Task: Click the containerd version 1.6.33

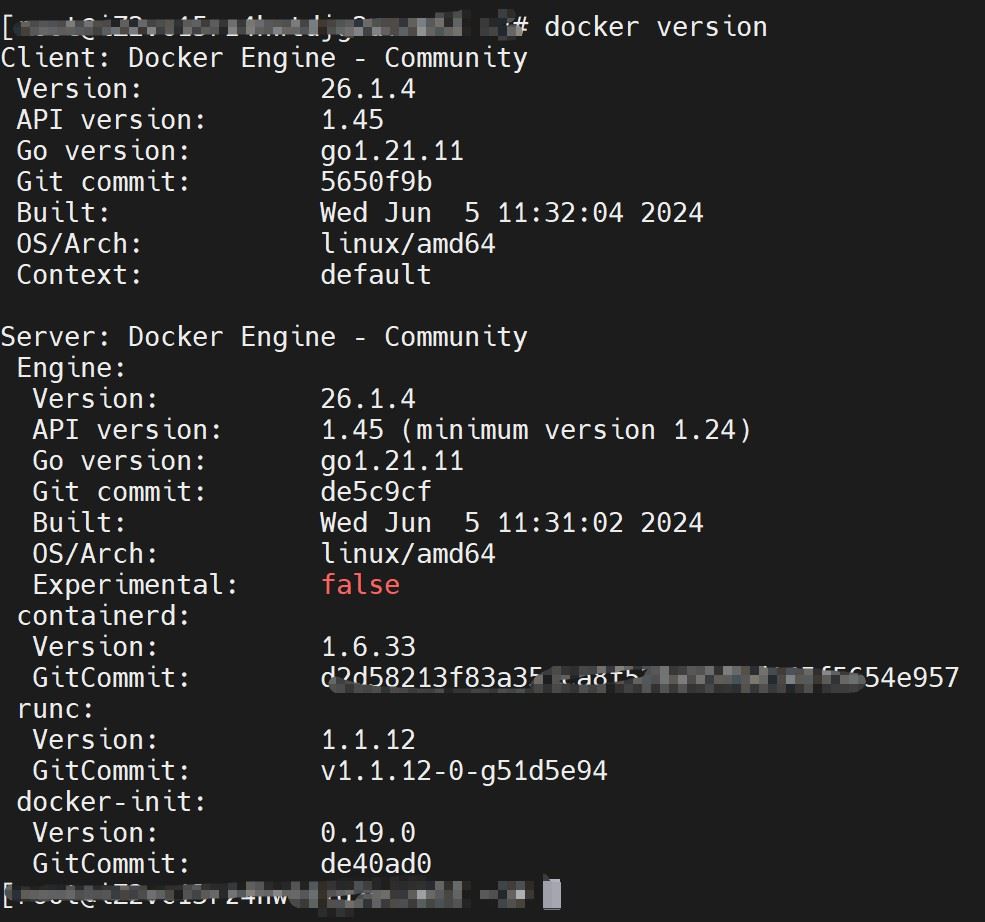Action: [x=368, y=647]
